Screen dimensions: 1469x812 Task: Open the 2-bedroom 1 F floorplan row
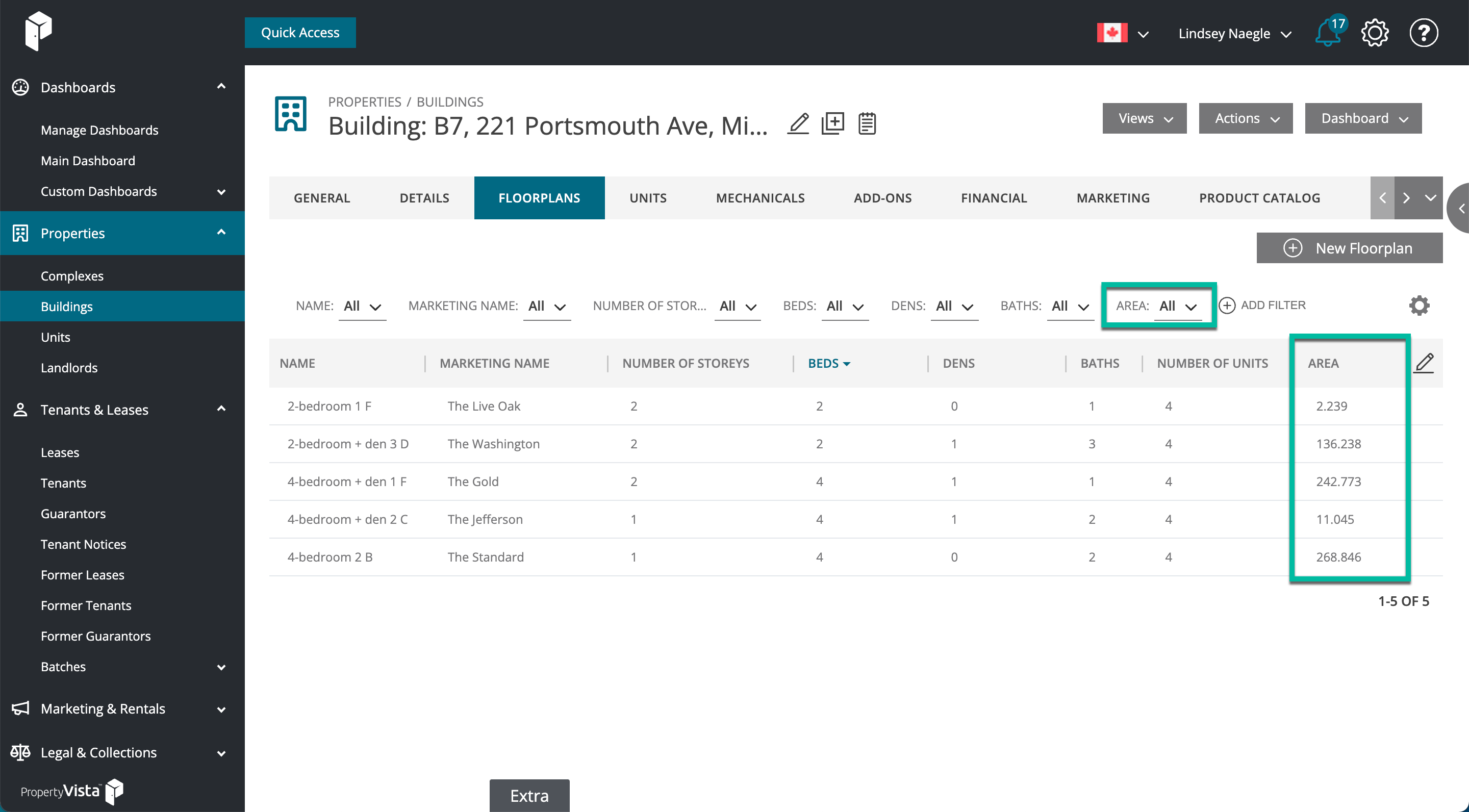[855, 406]
